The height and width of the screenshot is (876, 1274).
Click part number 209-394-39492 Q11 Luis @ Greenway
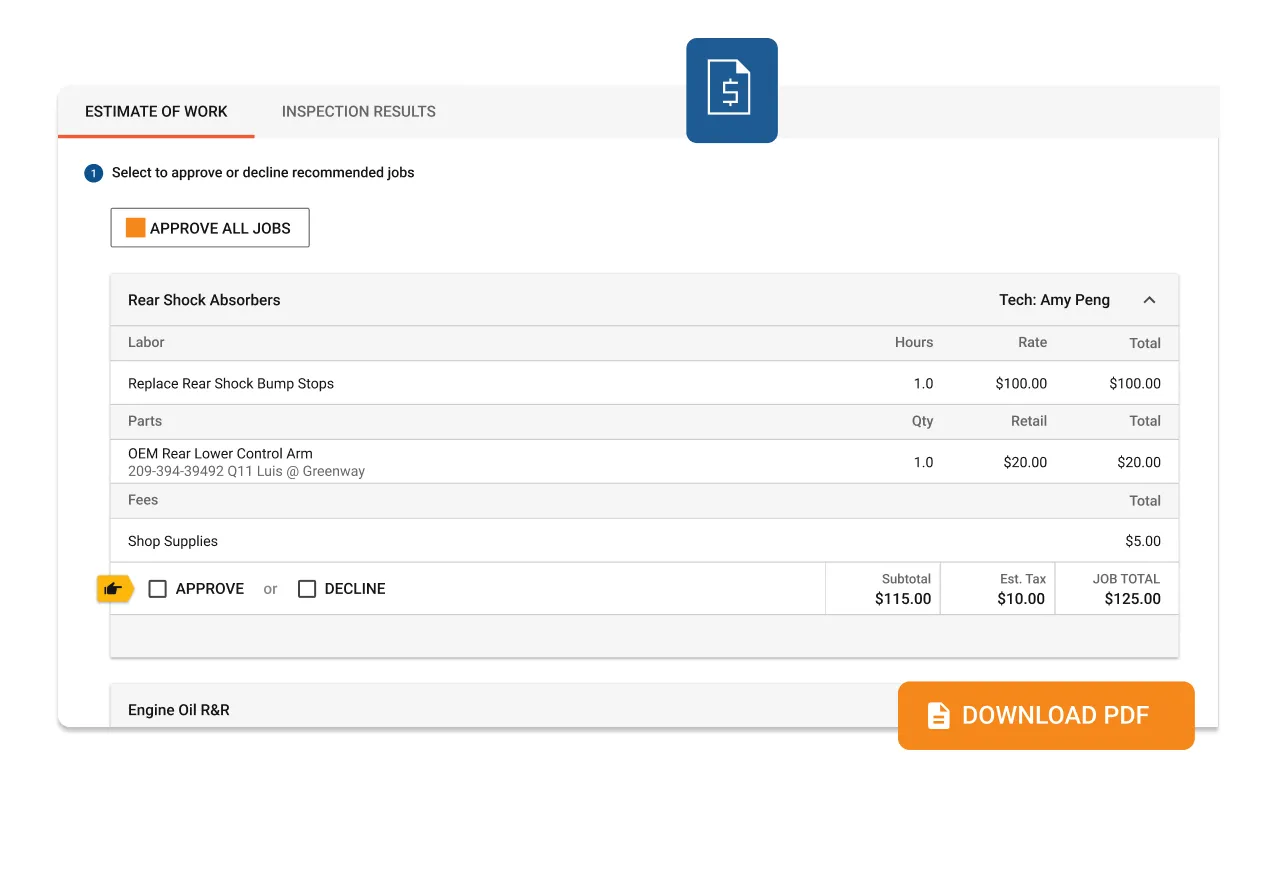click(x=246, y=471)
